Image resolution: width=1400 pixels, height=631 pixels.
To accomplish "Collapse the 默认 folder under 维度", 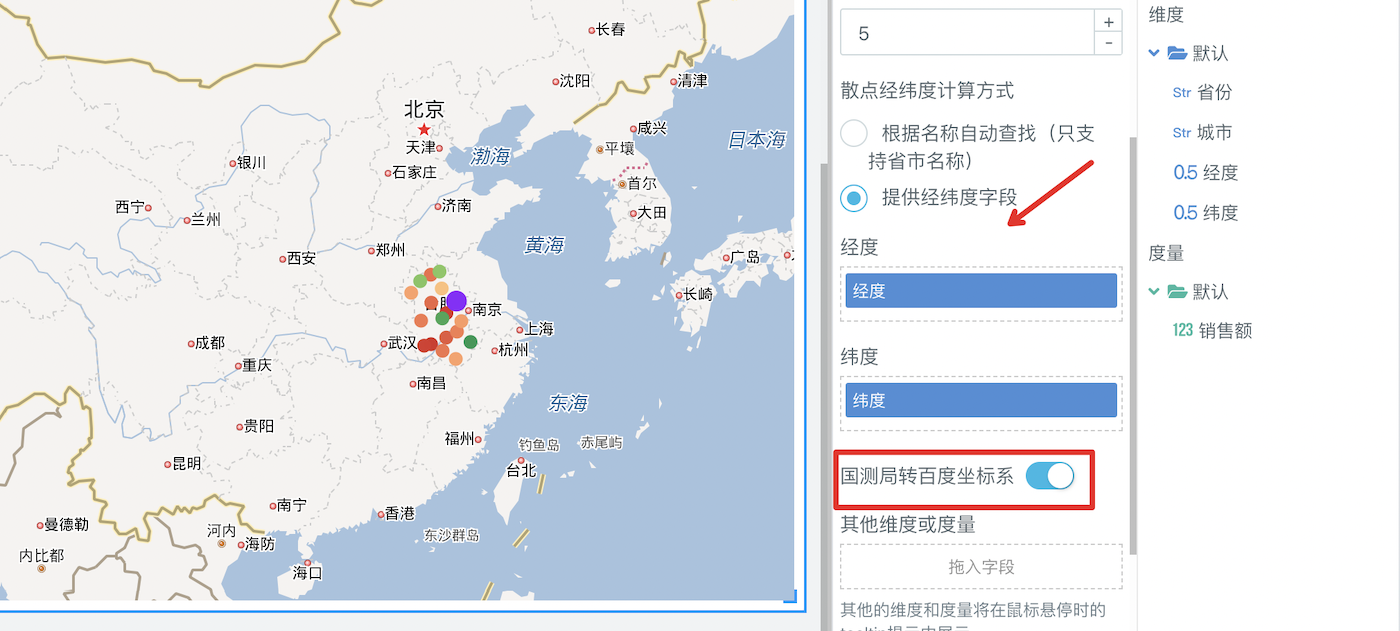I will coord(1155,53).
